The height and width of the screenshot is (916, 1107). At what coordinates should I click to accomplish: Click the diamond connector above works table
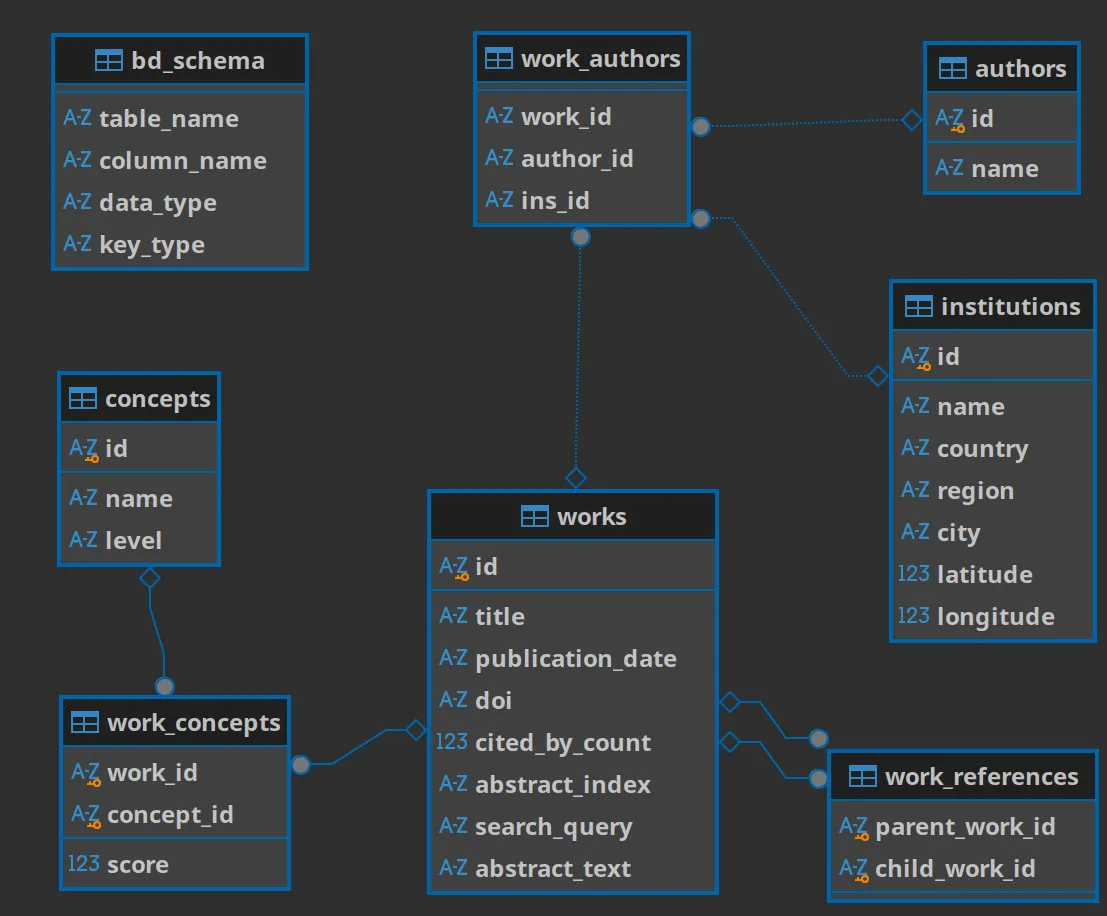pyautogui.click(x=575, y=478)
